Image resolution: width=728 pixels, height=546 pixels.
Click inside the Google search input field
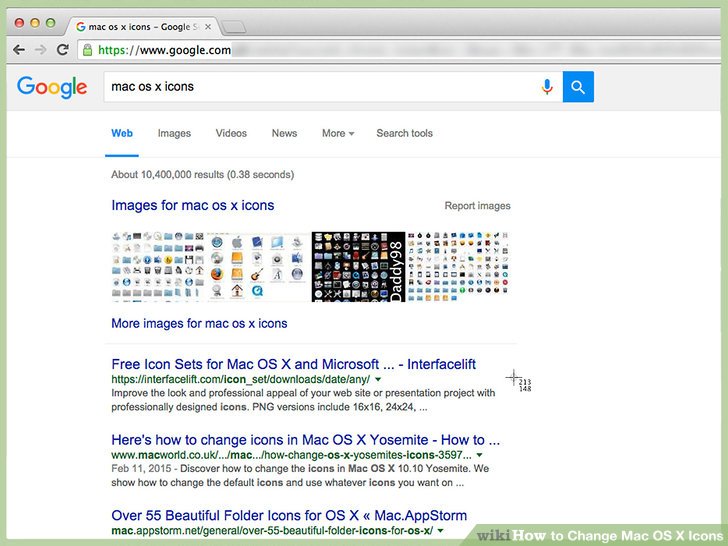tap(320, 87)
